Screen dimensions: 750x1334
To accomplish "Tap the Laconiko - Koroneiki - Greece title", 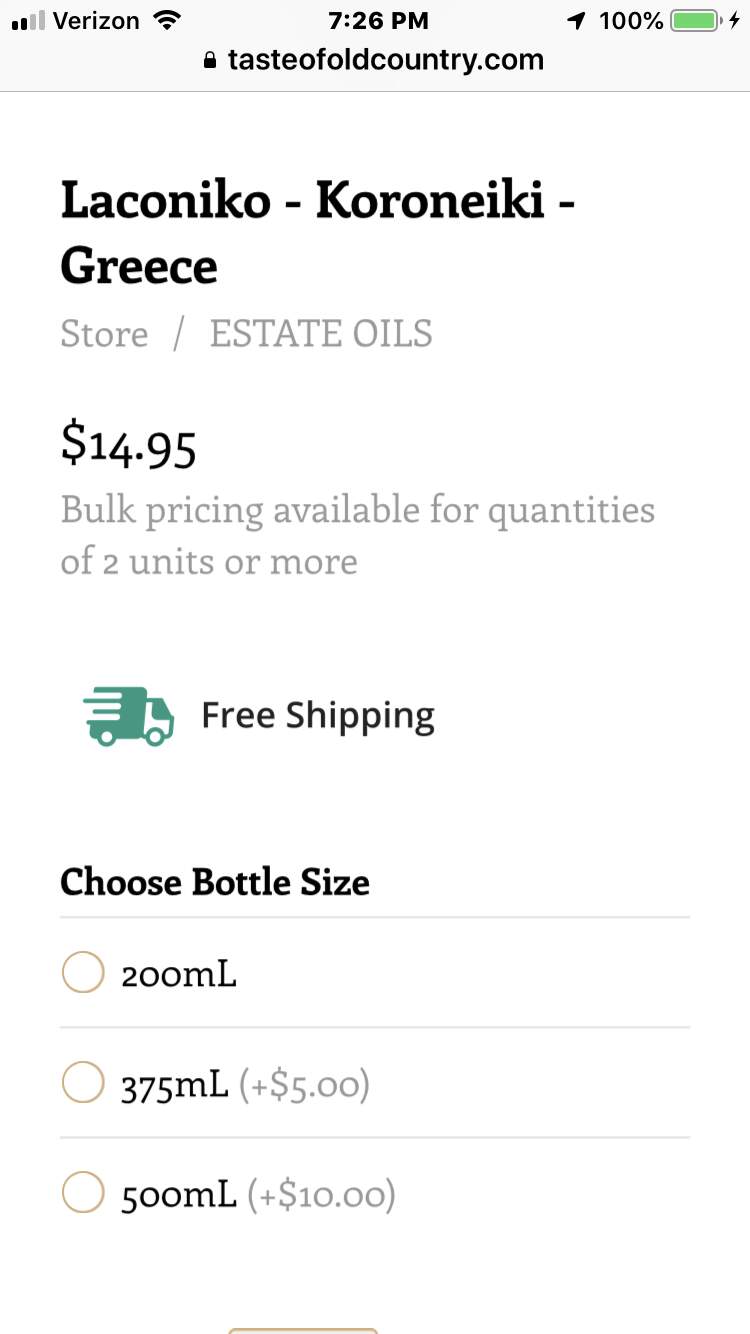I will [x=317, y=232].
